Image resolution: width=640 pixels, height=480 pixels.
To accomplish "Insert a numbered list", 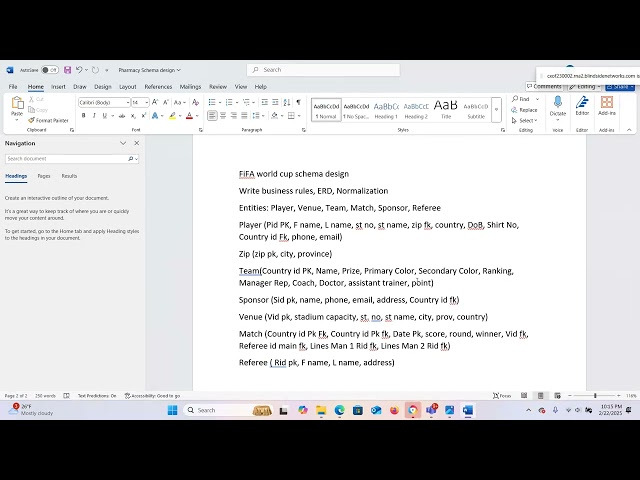I will tap(229, 102).
